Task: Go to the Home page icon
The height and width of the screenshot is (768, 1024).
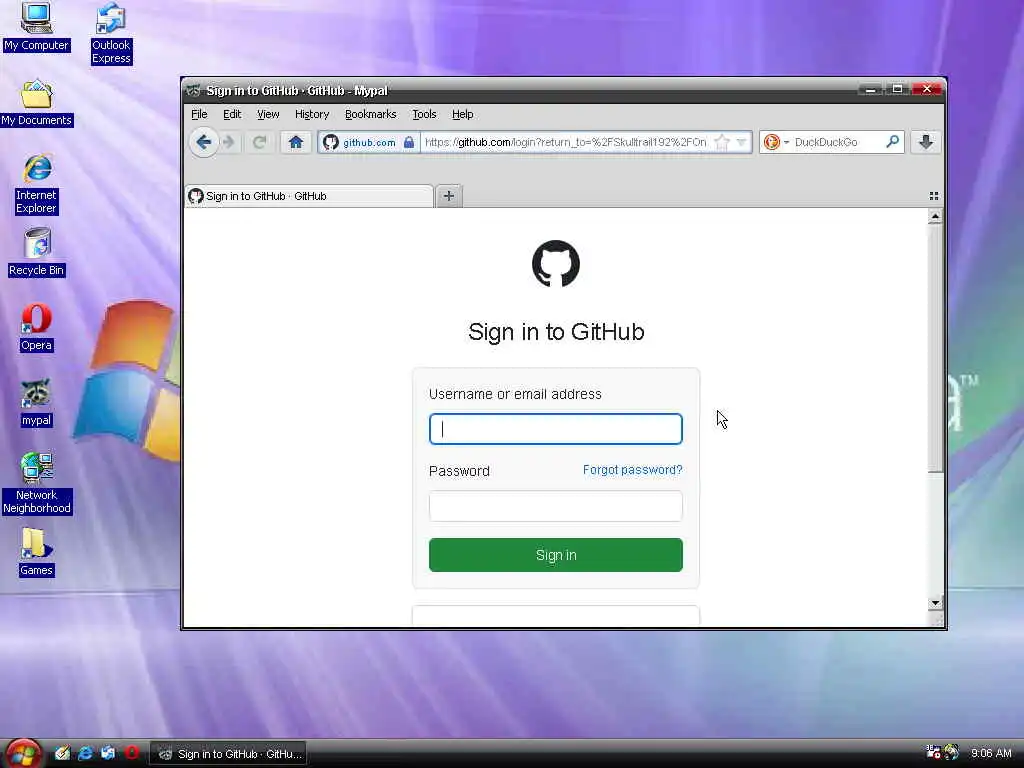Action: [296, 142]
